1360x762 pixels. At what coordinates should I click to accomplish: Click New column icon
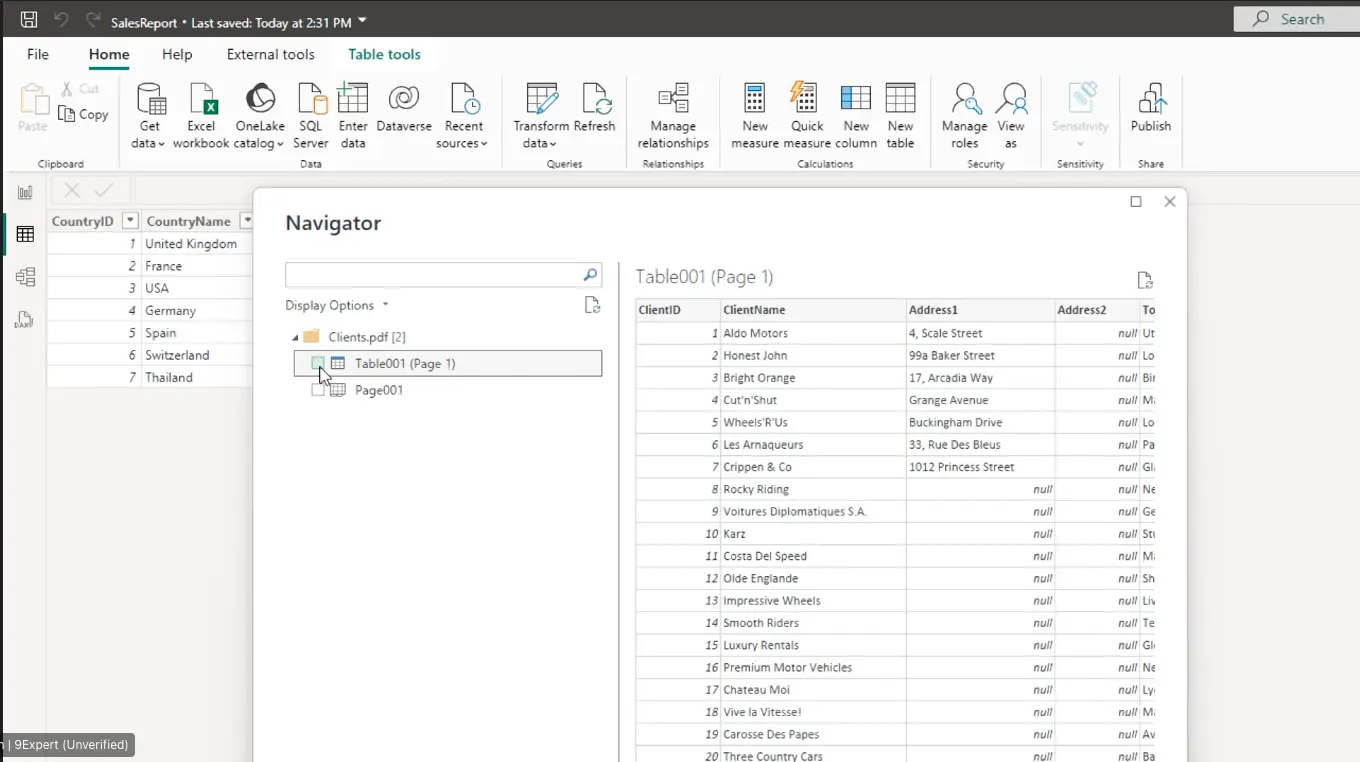pos(856,98)
